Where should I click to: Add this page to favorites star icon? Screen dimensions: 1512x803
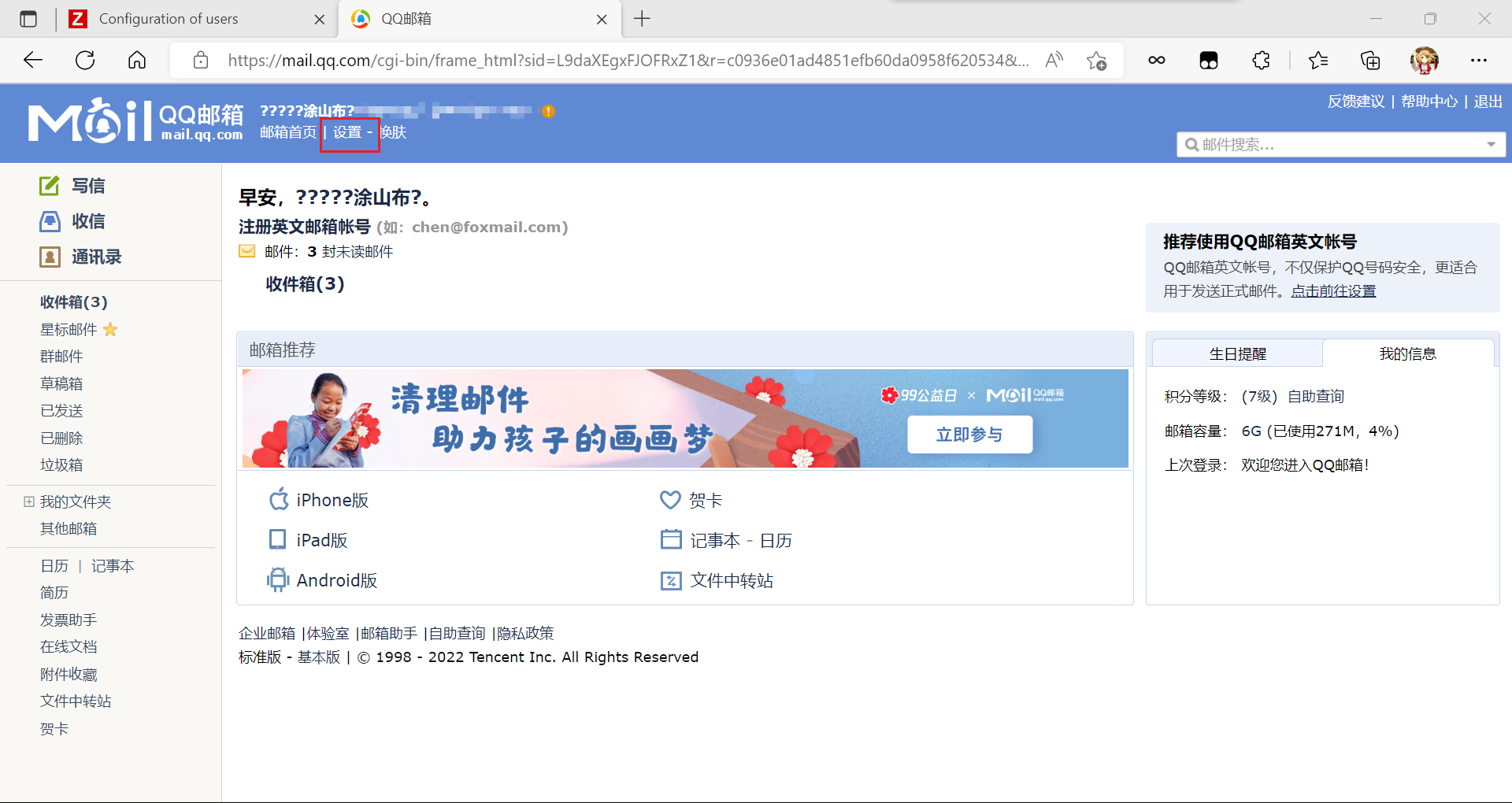click(1096, 61)
